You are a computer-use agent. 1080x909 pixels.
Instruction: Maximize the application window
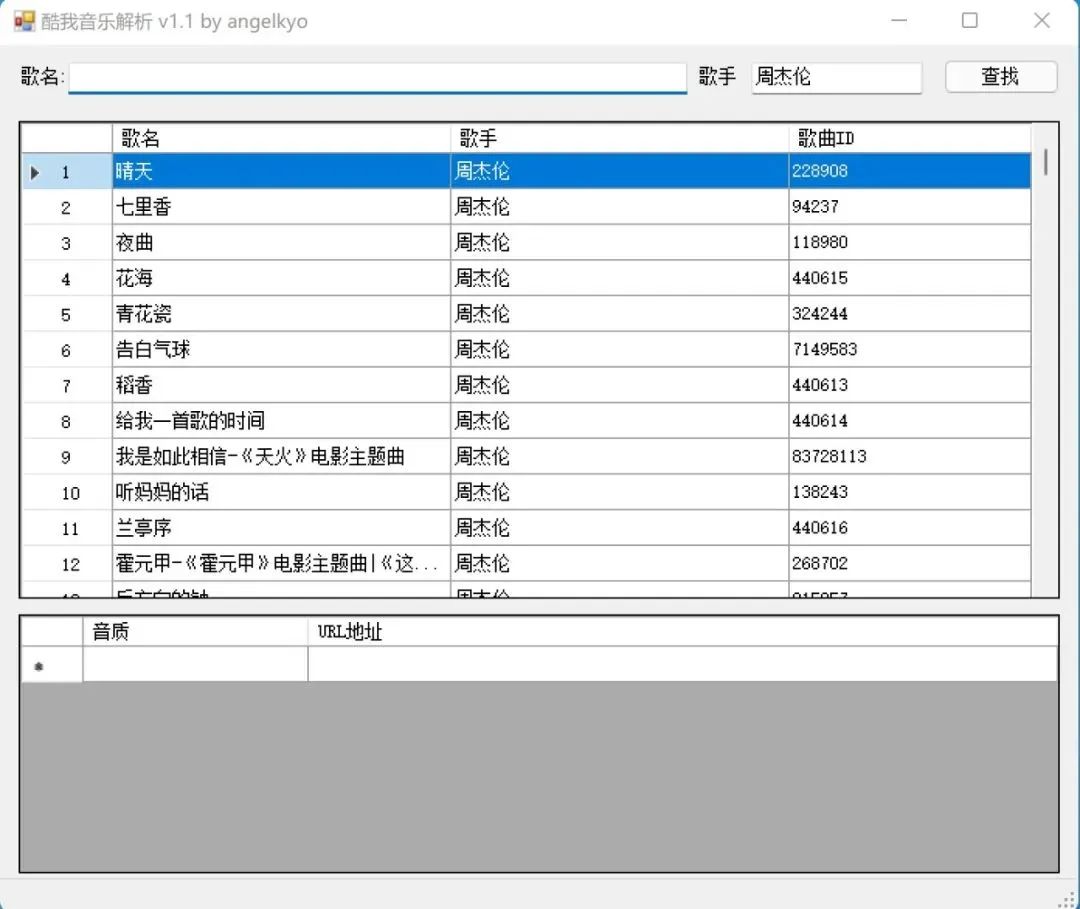[x=969, y=21]
